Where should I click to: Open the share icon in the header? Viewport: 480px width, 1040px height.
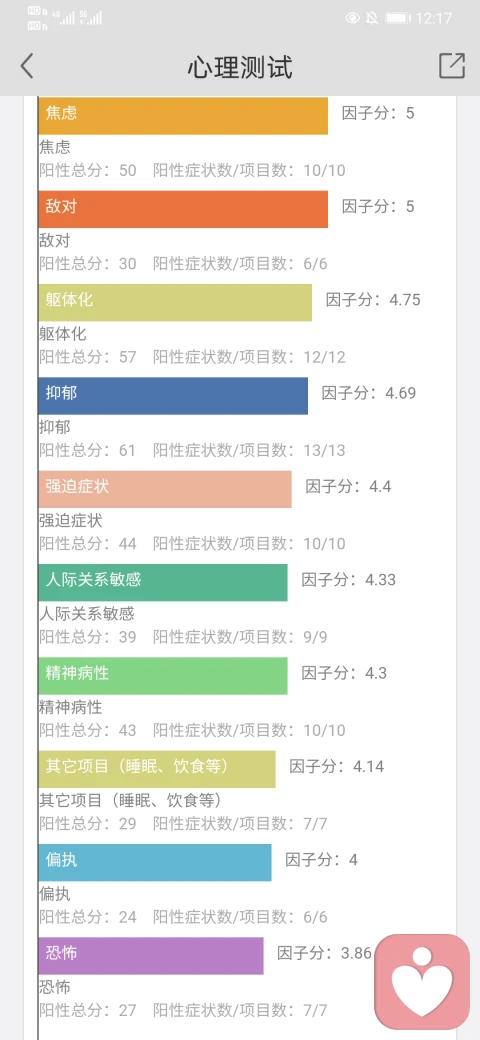tap(452, 66)
